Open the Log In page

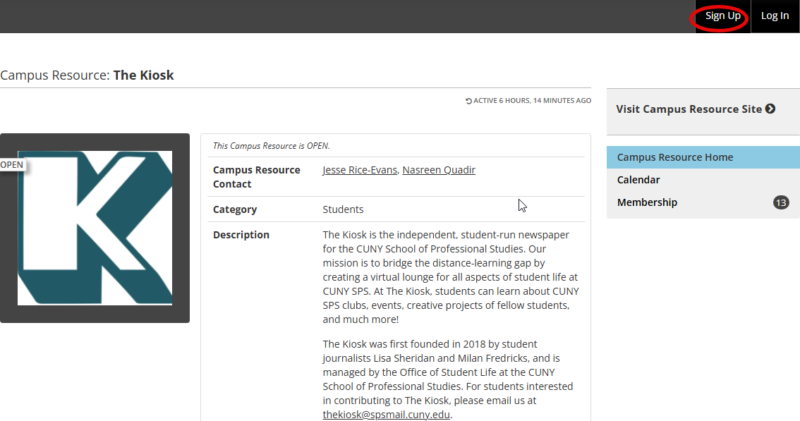774,16
